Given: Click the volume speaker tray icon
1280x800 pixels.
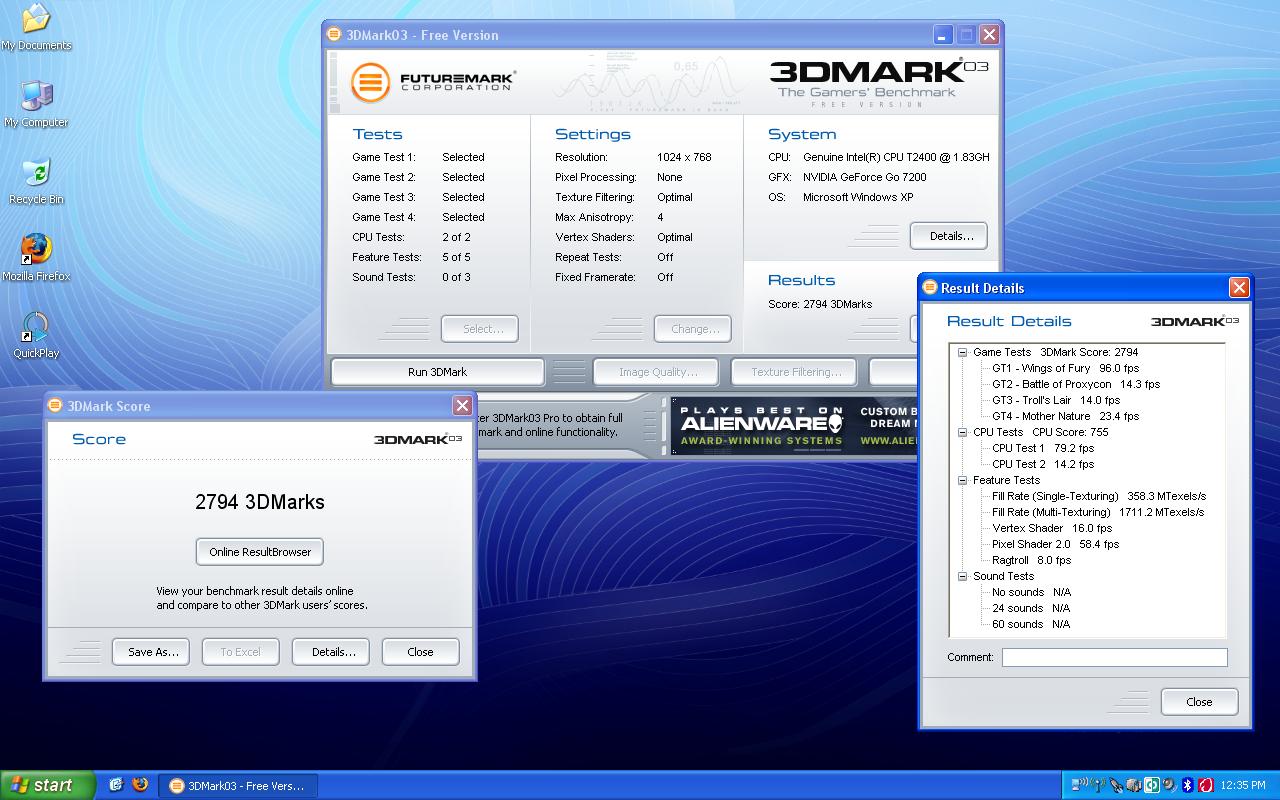Looking at the screenshot, I should [1170, 785].
